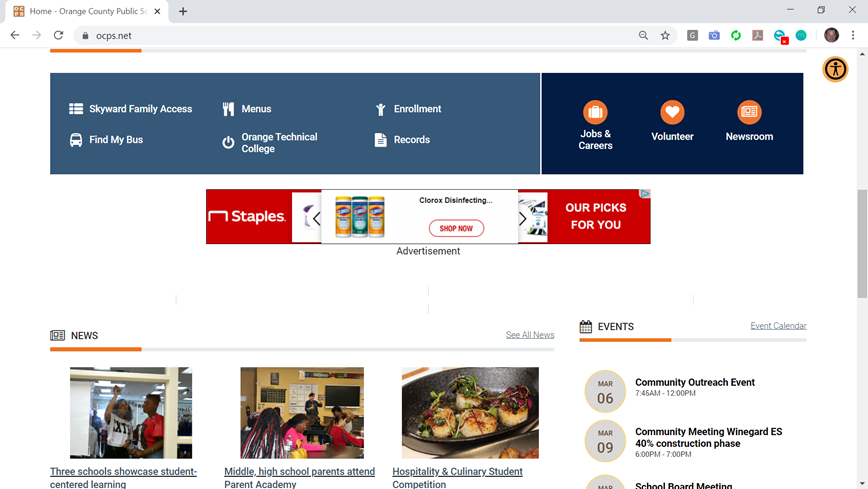
Task: Click the SHOP NOW button in the ad
Action: point(456,228)
